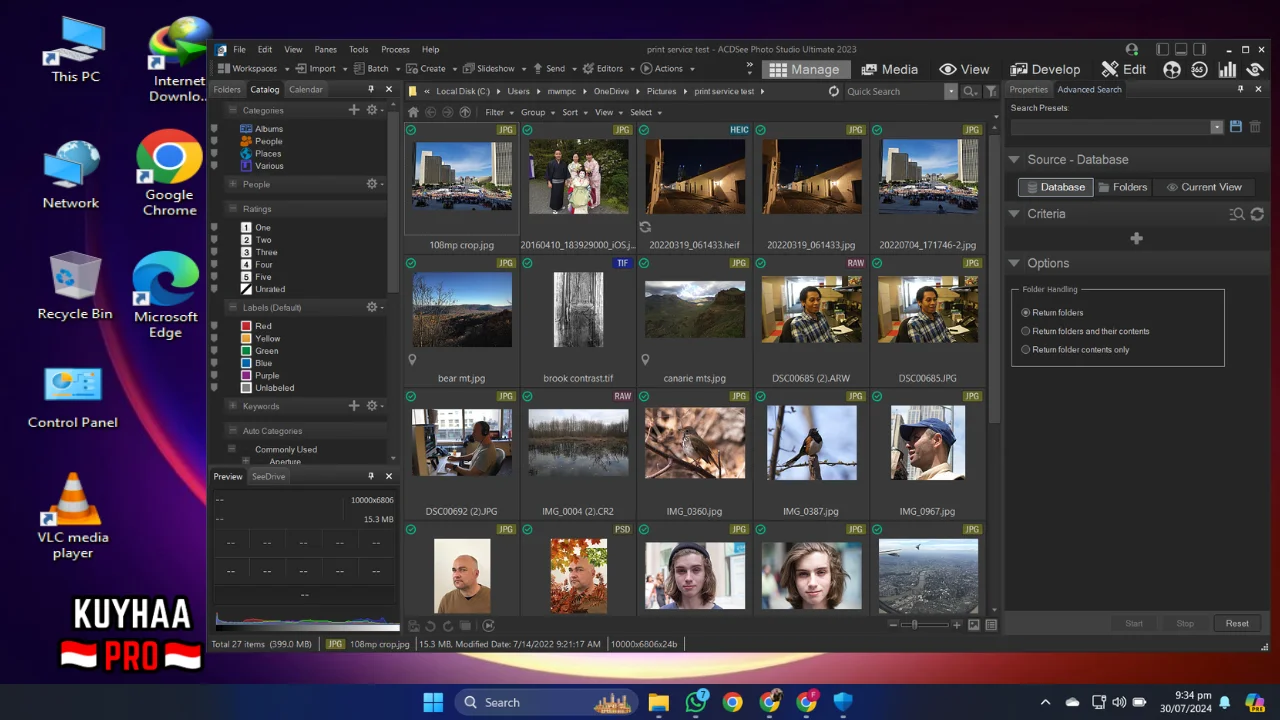1280x720 pixels.
Task: Toggle the People category marker
Action: pos(214,141)
